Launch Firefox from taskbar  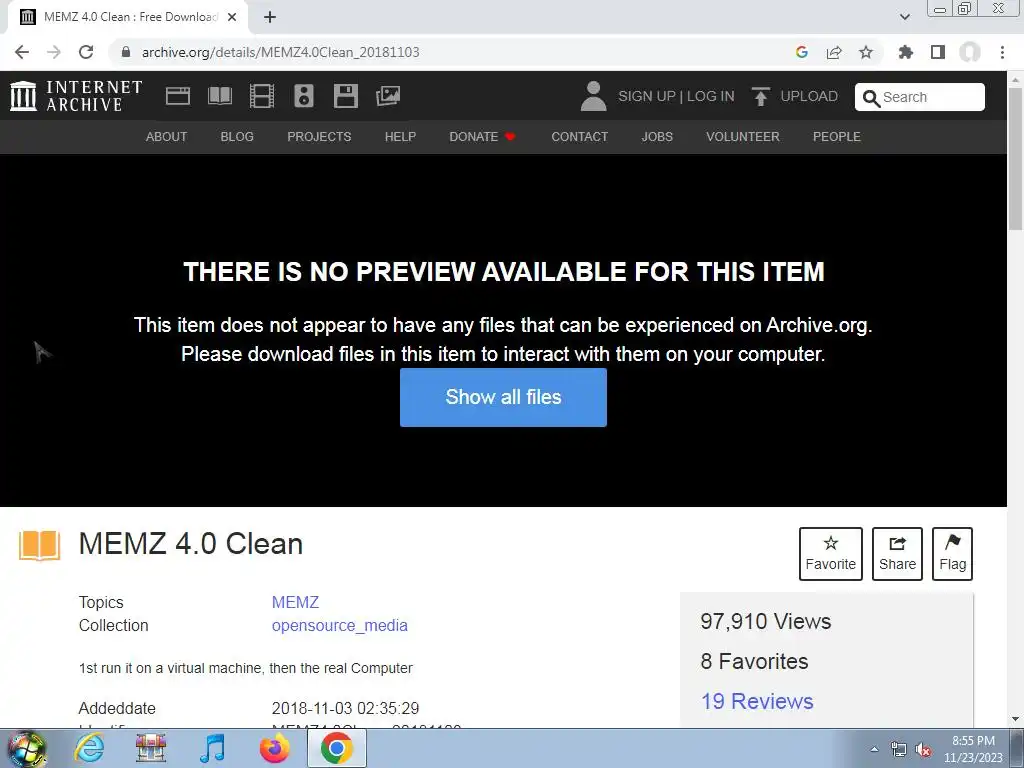pos(274,748)
